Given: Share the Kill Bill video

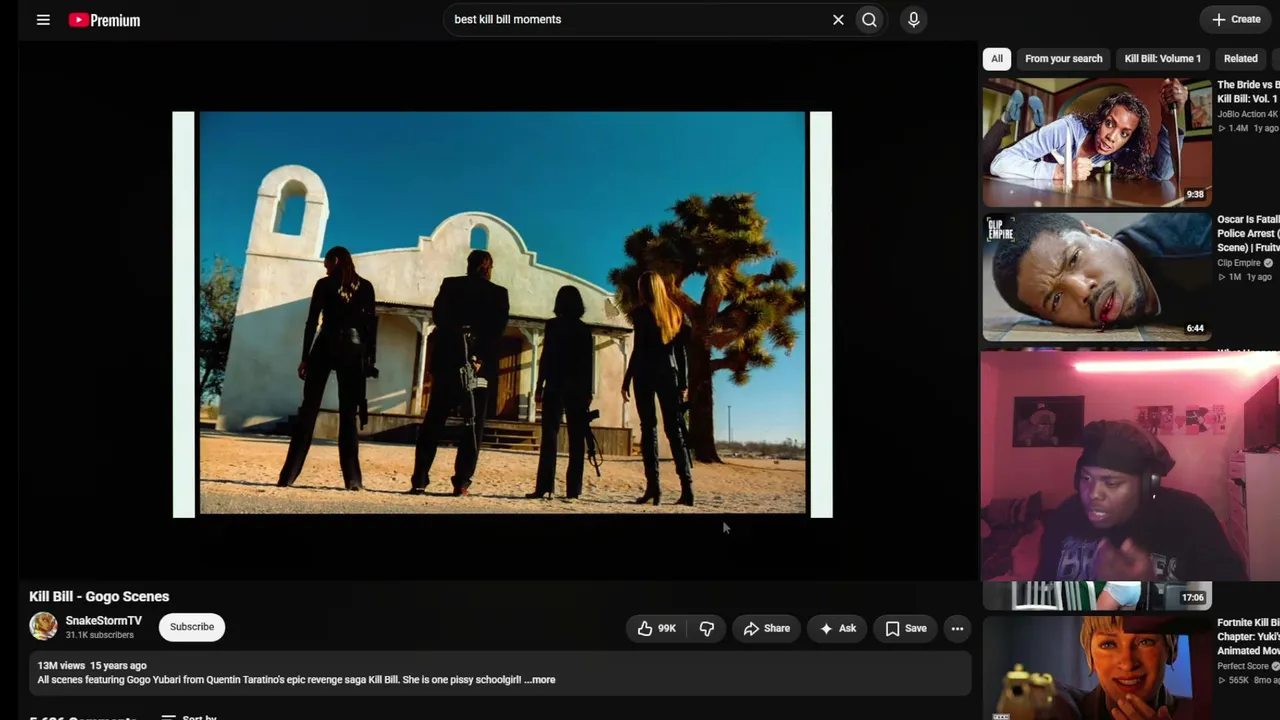Looking at the screenshot, I should pyautogui.click(x=767, y=628).
